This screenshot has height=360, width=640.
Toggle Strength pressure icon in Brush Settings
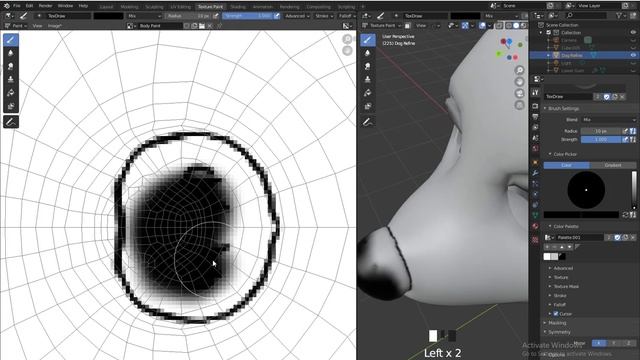[x=625, y=140]
